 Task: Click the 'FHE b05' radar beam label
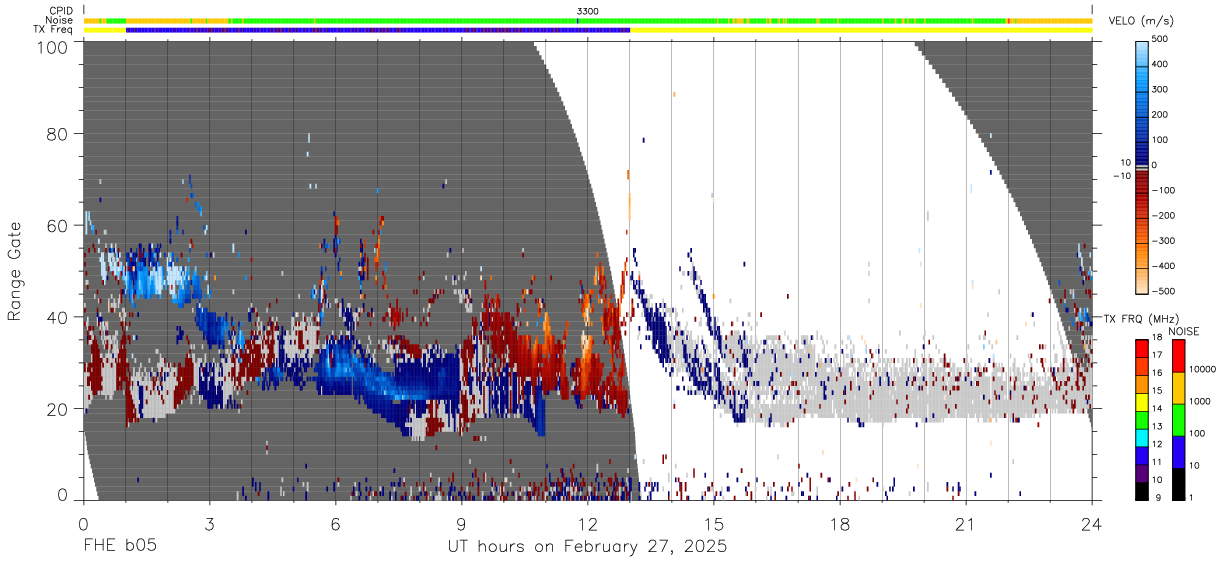[119, 547]
